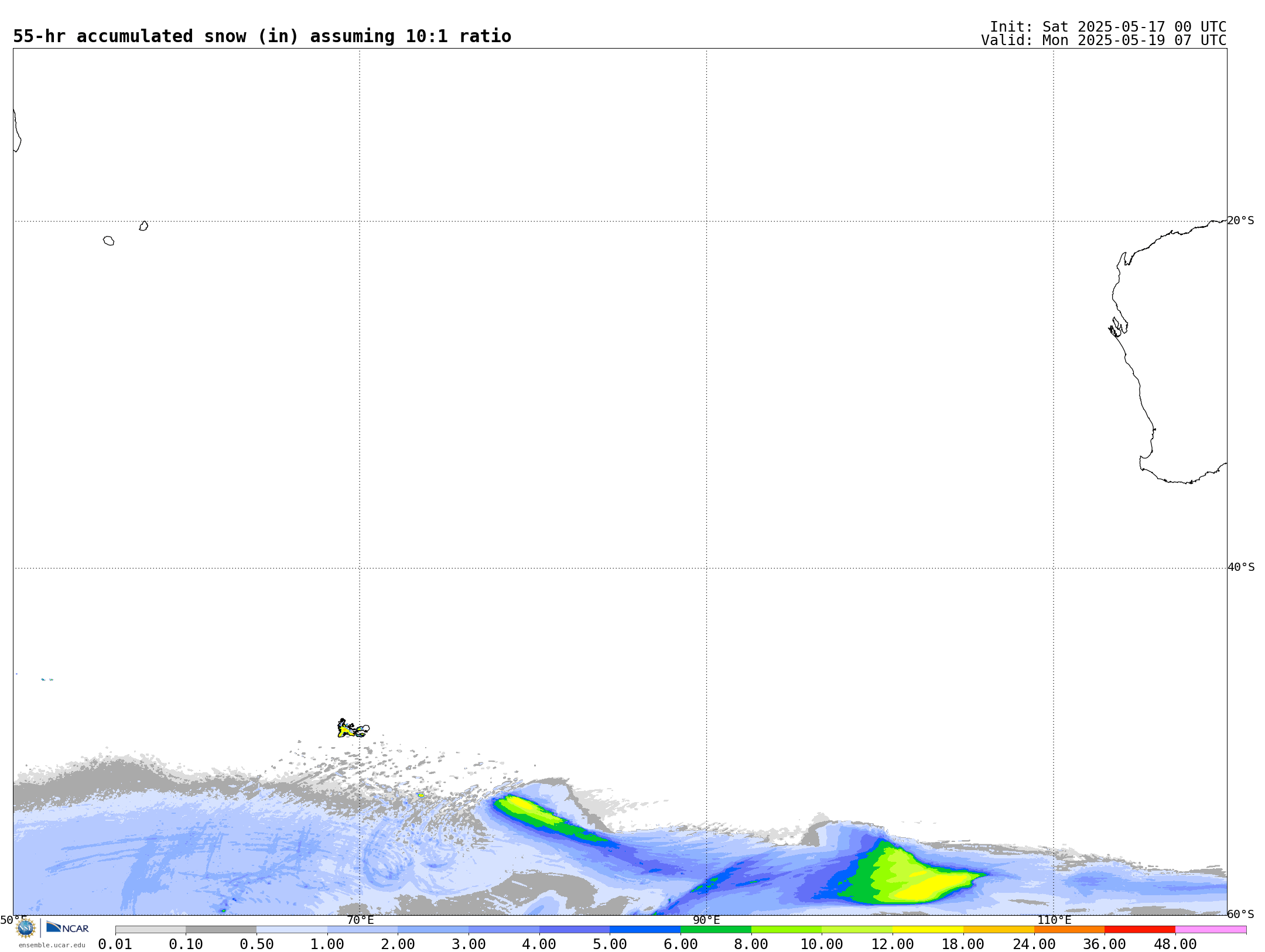This screenshot has width=1265, height=952.
Task: Select the lime 8.00 legend swatch
Action: coord(787,930)
